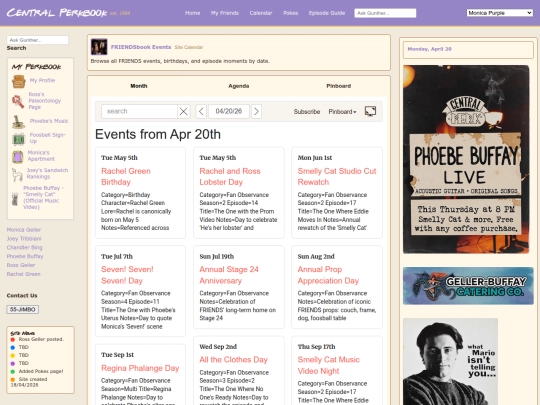Click the Phoebe's Music icon
The width and height of the screenshot is (540, 405).
point(18,122)
